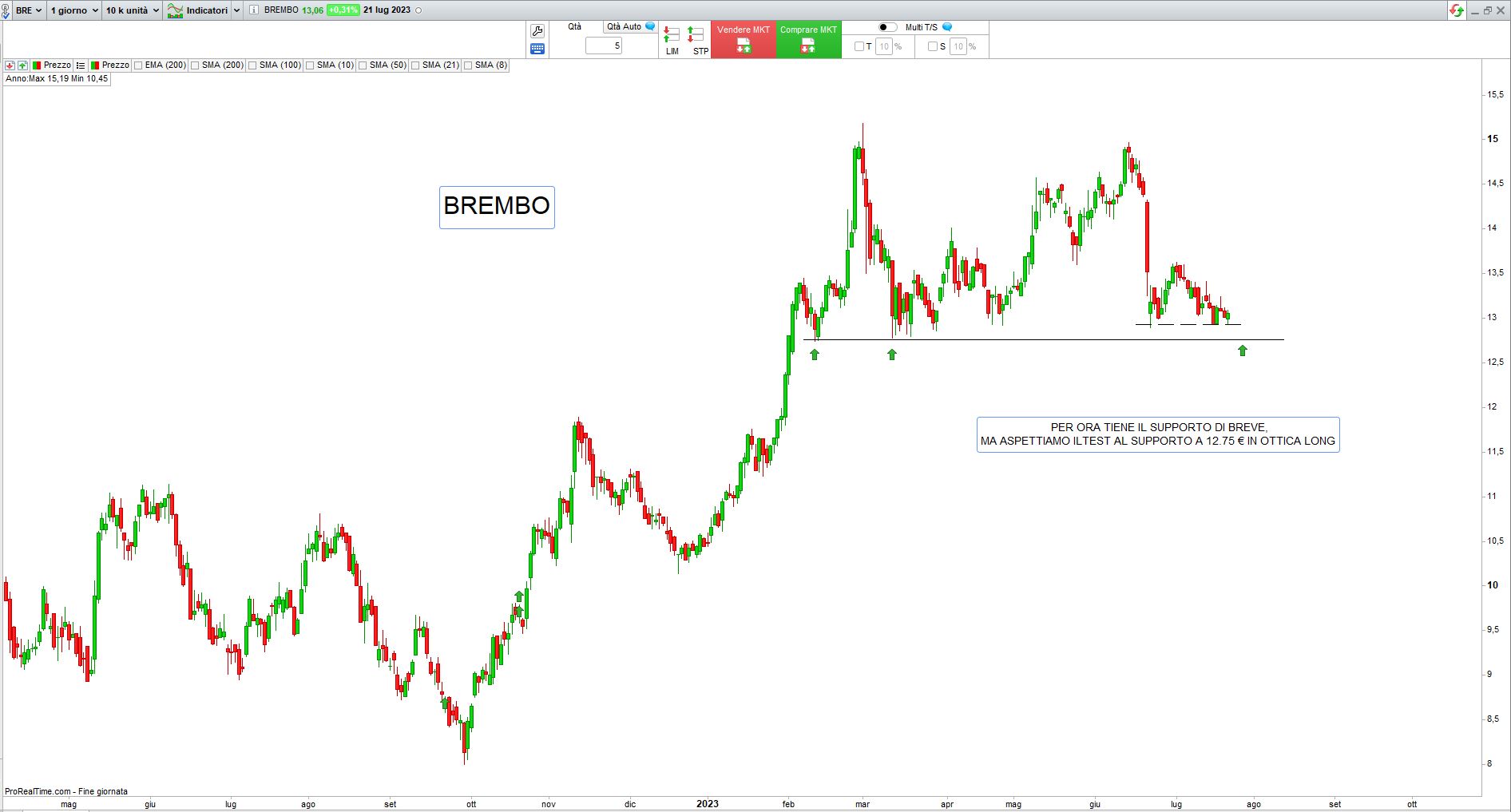Click the 2023 label on time axis

[708, 804]
